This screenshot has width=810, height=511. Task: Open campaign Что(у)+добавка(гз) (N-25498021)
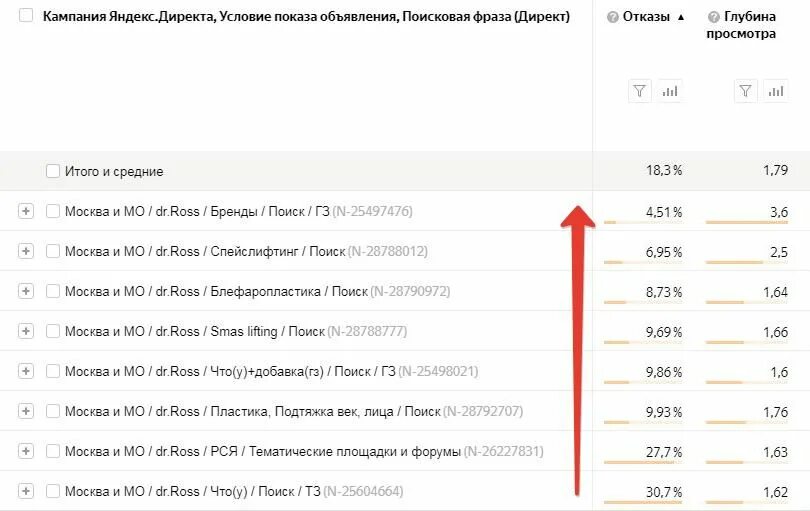272,371
